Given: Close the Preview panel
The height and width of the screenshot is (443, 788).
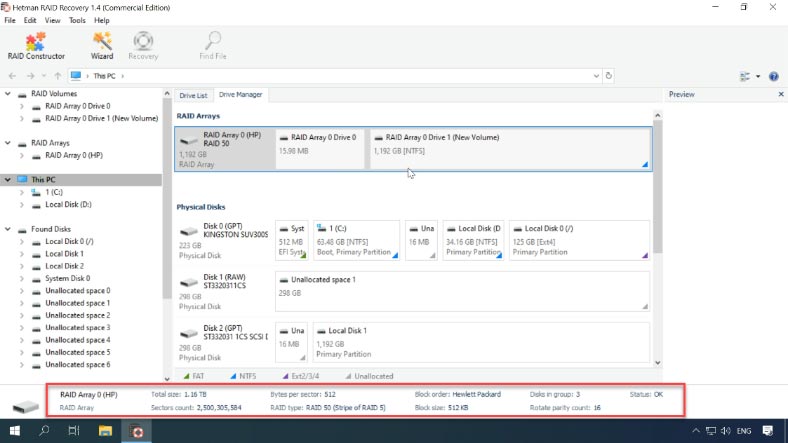Looking at the screenshot, I should click(781, 94).
